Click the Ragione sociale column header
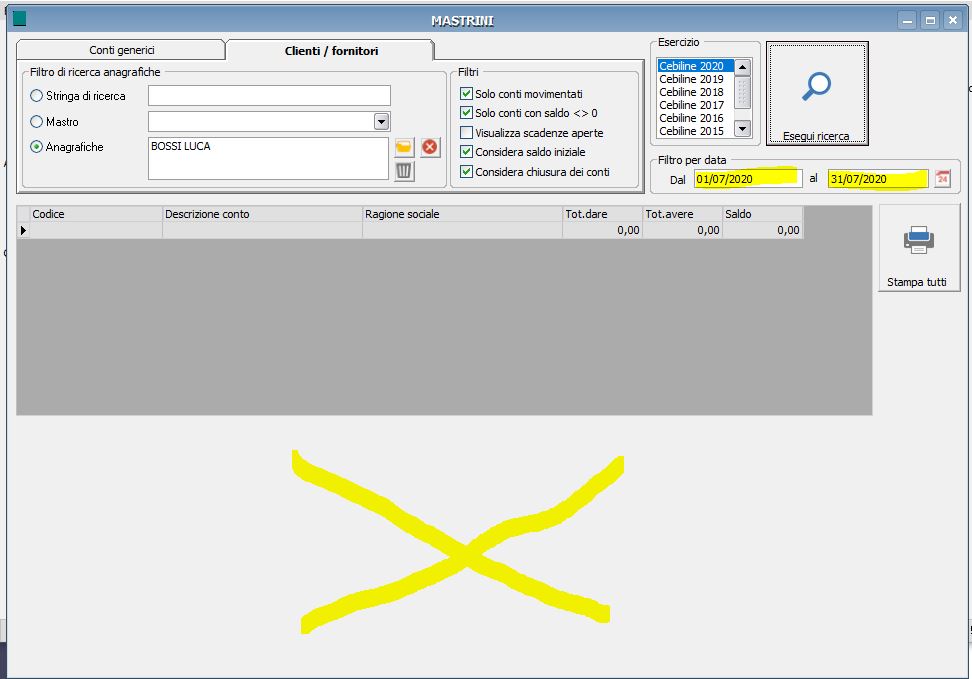Screen dimensions: 972x679 462,214
